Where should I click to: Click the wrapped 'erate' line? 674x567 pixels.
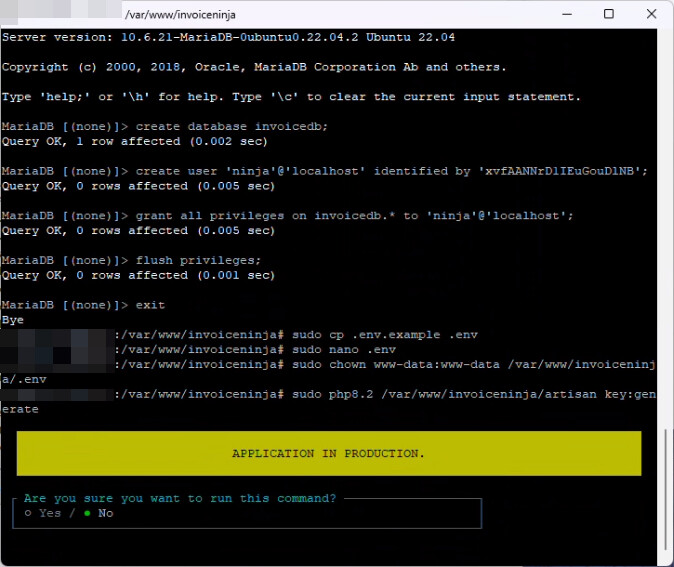coord(20,409)
